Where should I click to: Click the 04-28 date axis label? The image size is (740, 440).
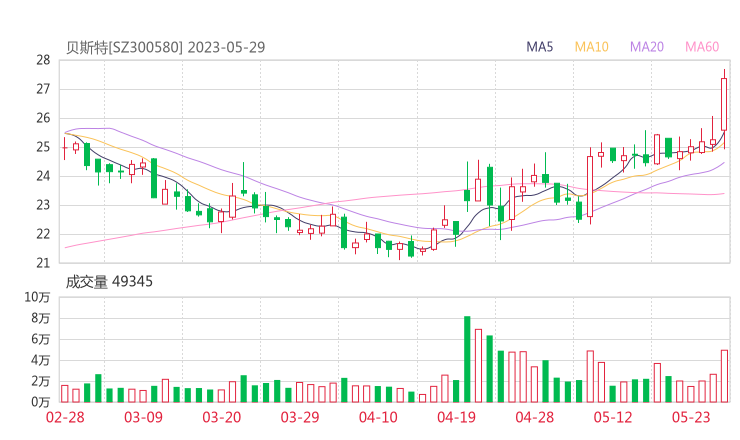535,417
